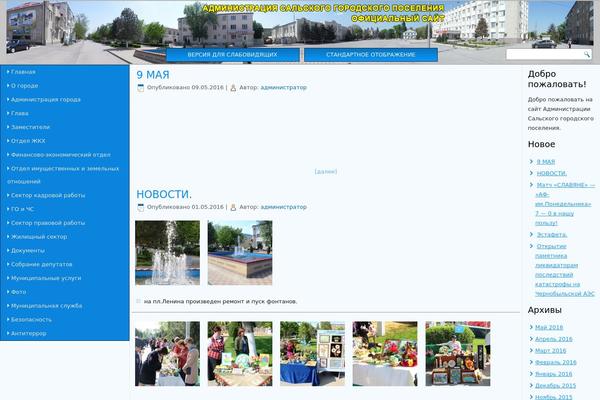Open the 9 МАЯ post title
This screenshot has width=600, height=400.
153,75
